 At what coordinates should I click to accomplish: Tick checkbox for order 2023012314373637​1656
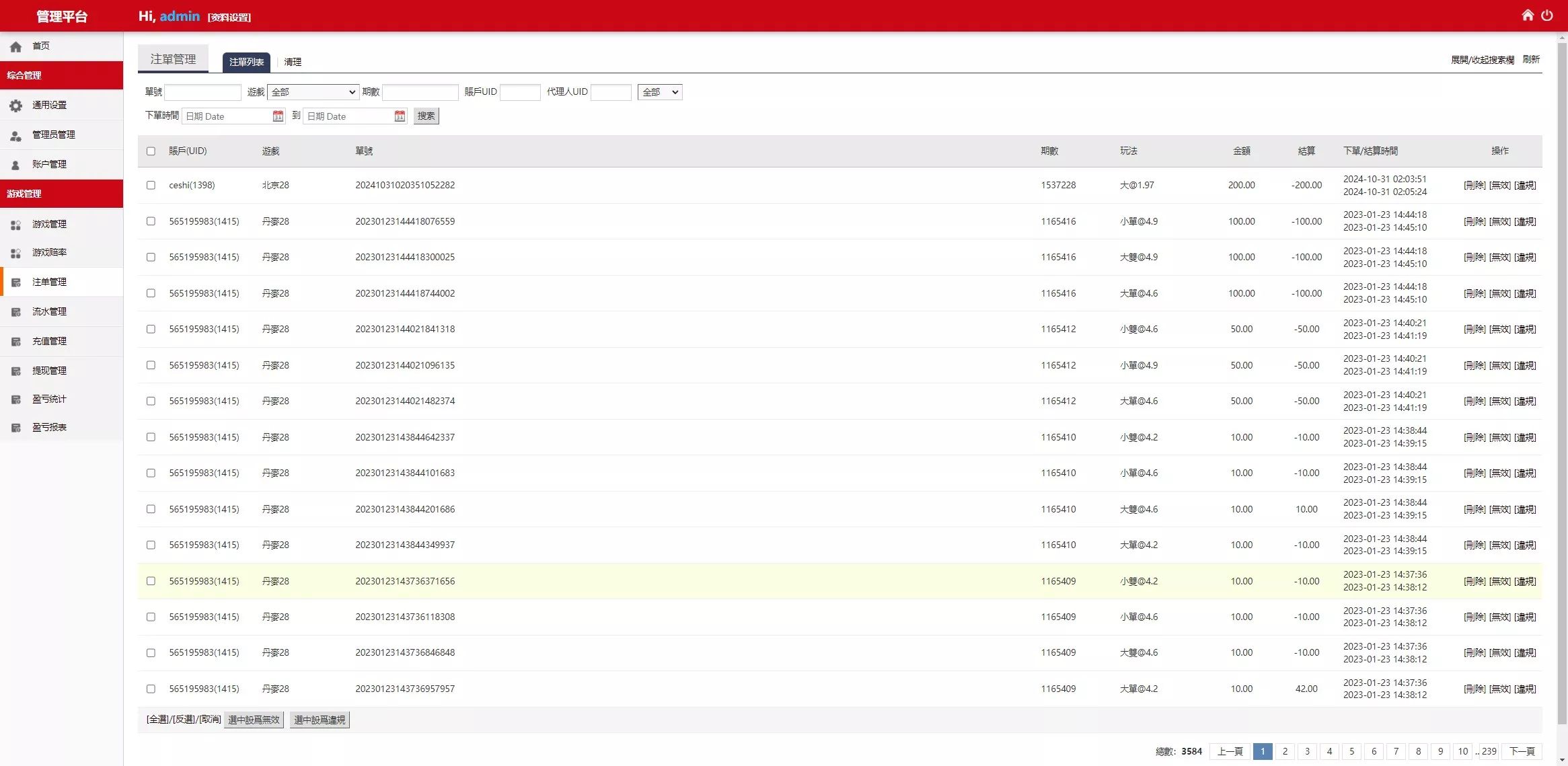151,581
